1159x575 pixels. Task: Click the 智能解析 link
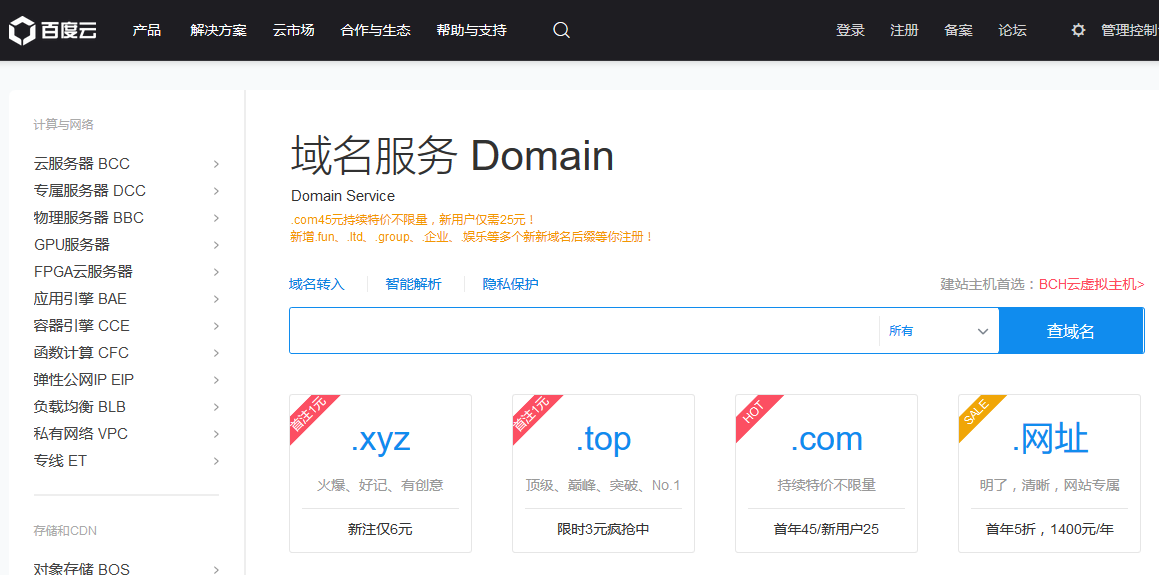[414, 284]
